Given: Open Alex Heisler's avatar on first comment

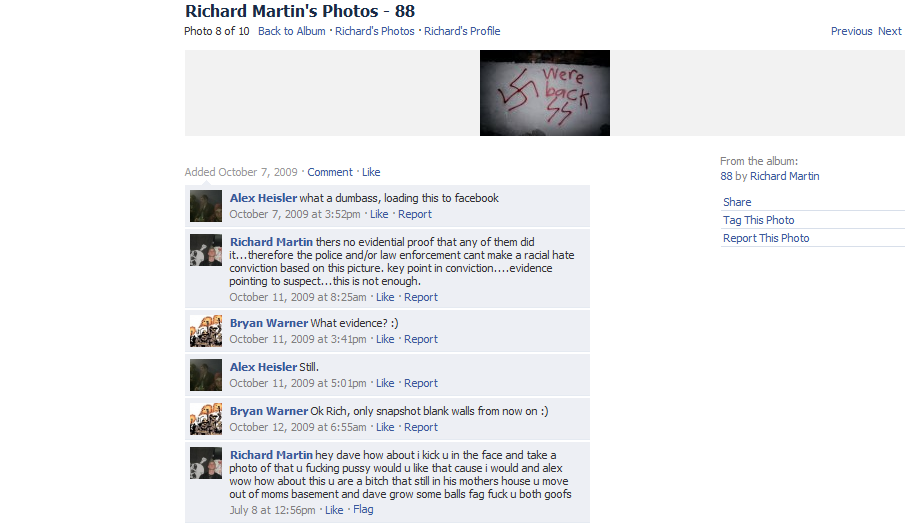Looking at the screenshot, I should pos(206,206).
